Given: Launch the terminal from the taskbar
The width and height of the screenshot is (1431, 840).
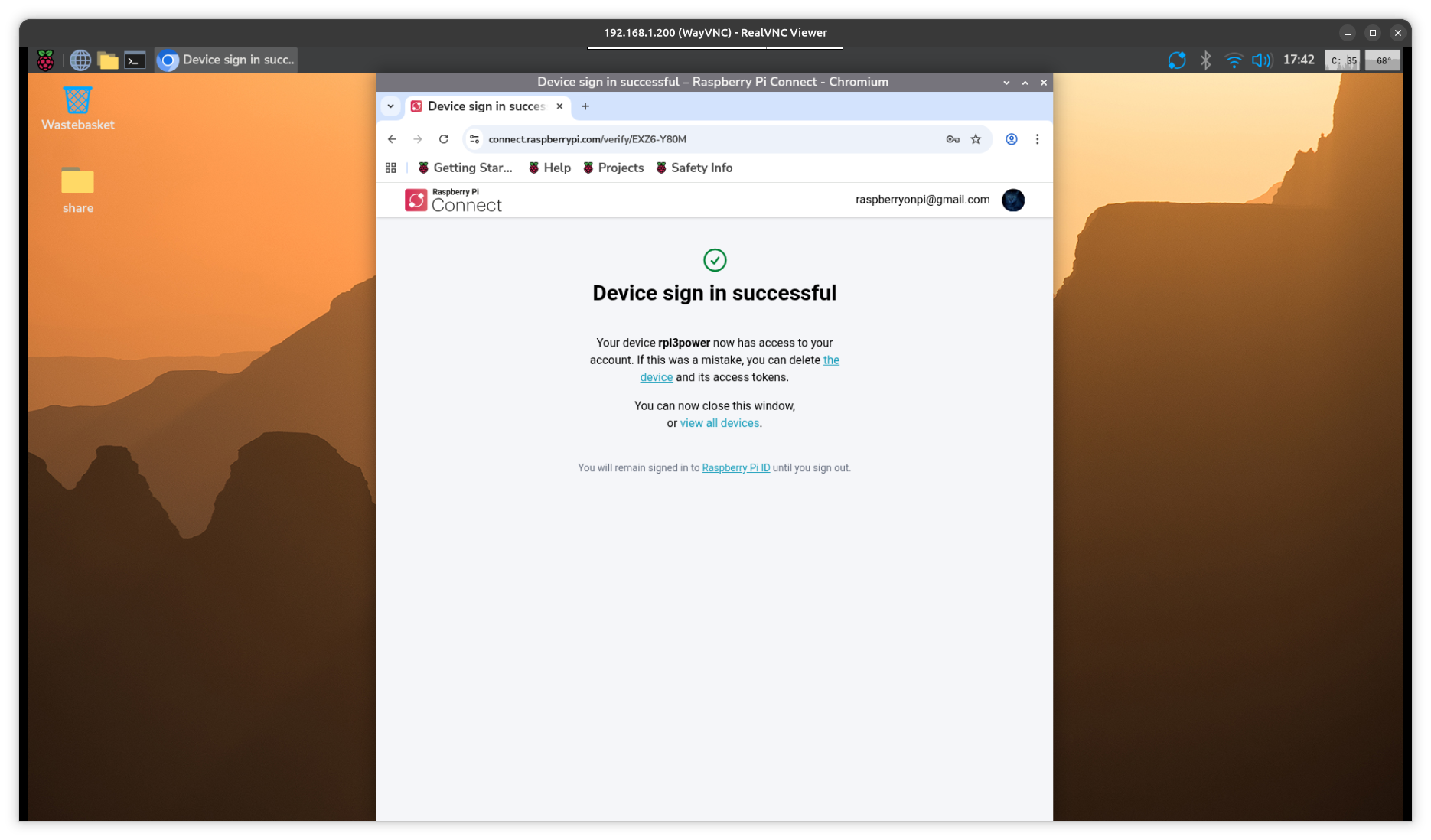Looking at the screenshot, I should (135, 60).
